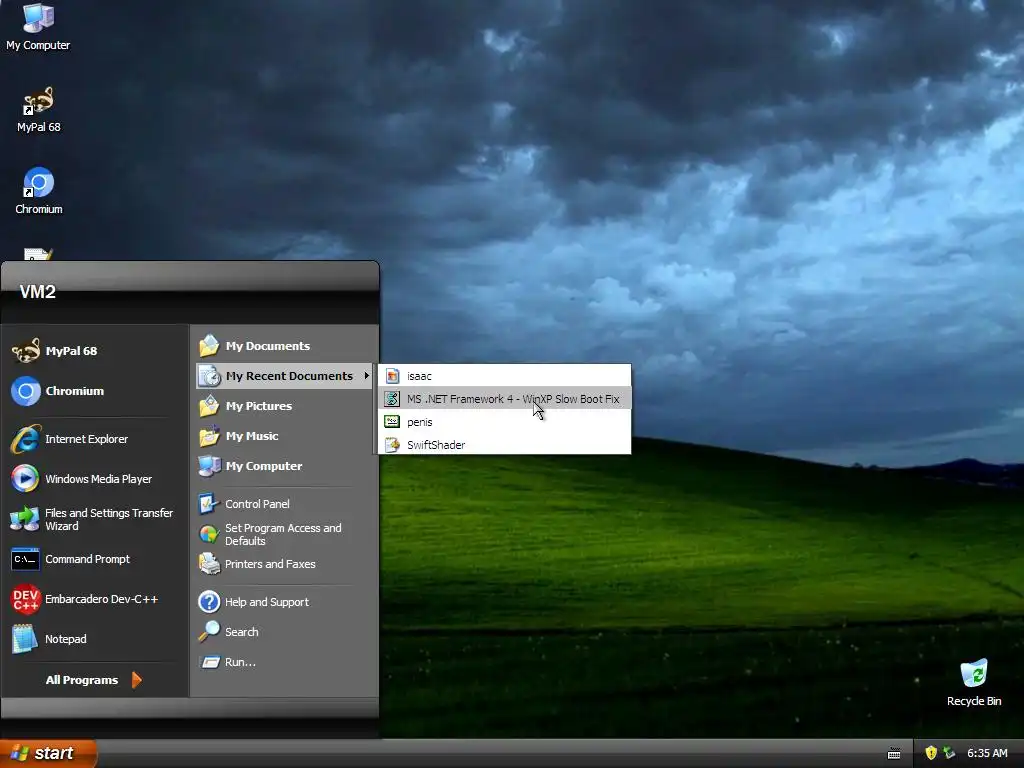The height and width of the screenshot is (768, 1024).
Task: Click the My Documents label
Action: pyautogui.click(x=268, y=346)
